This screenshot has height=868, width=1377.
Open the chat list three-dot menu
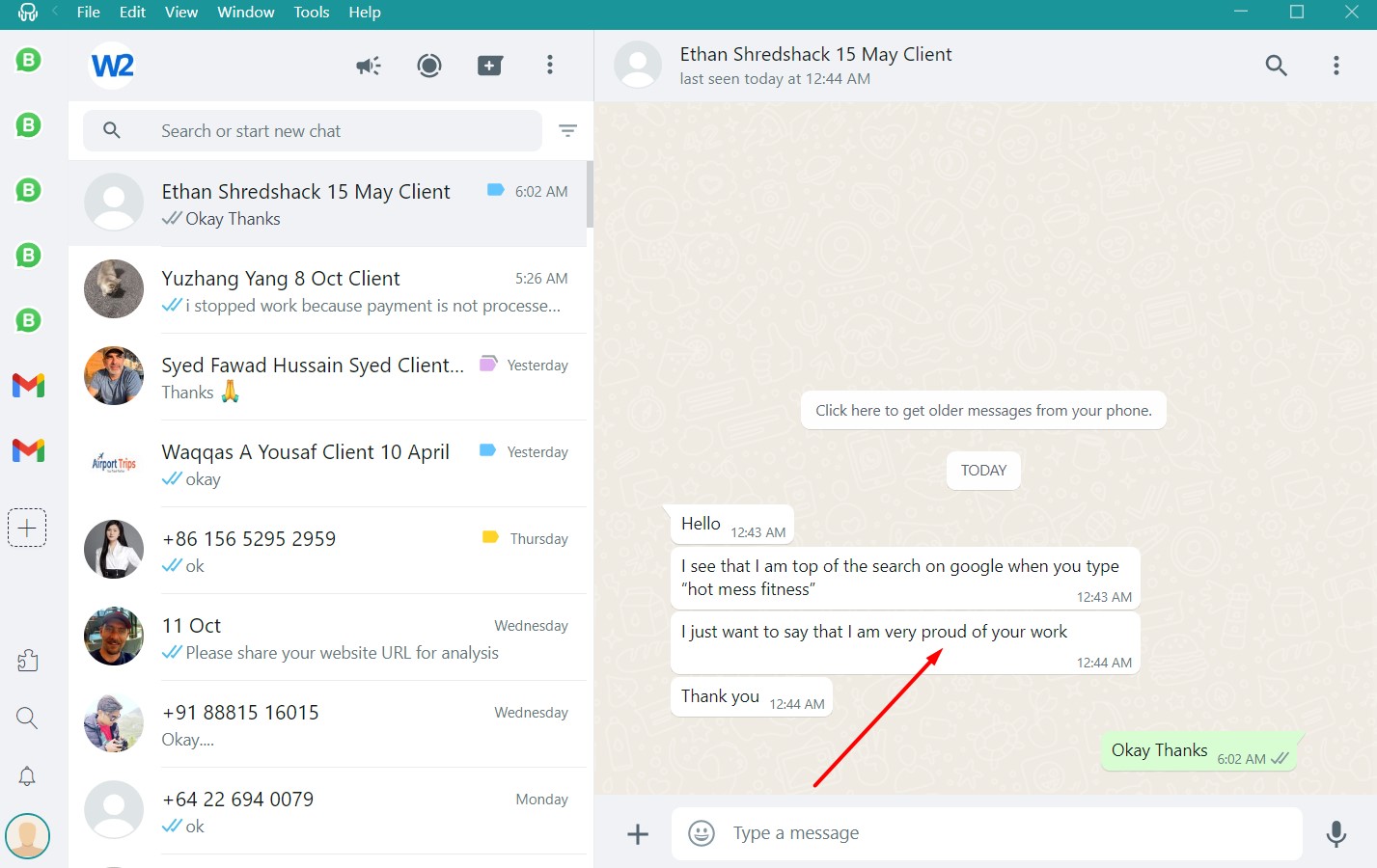point(550,66)
